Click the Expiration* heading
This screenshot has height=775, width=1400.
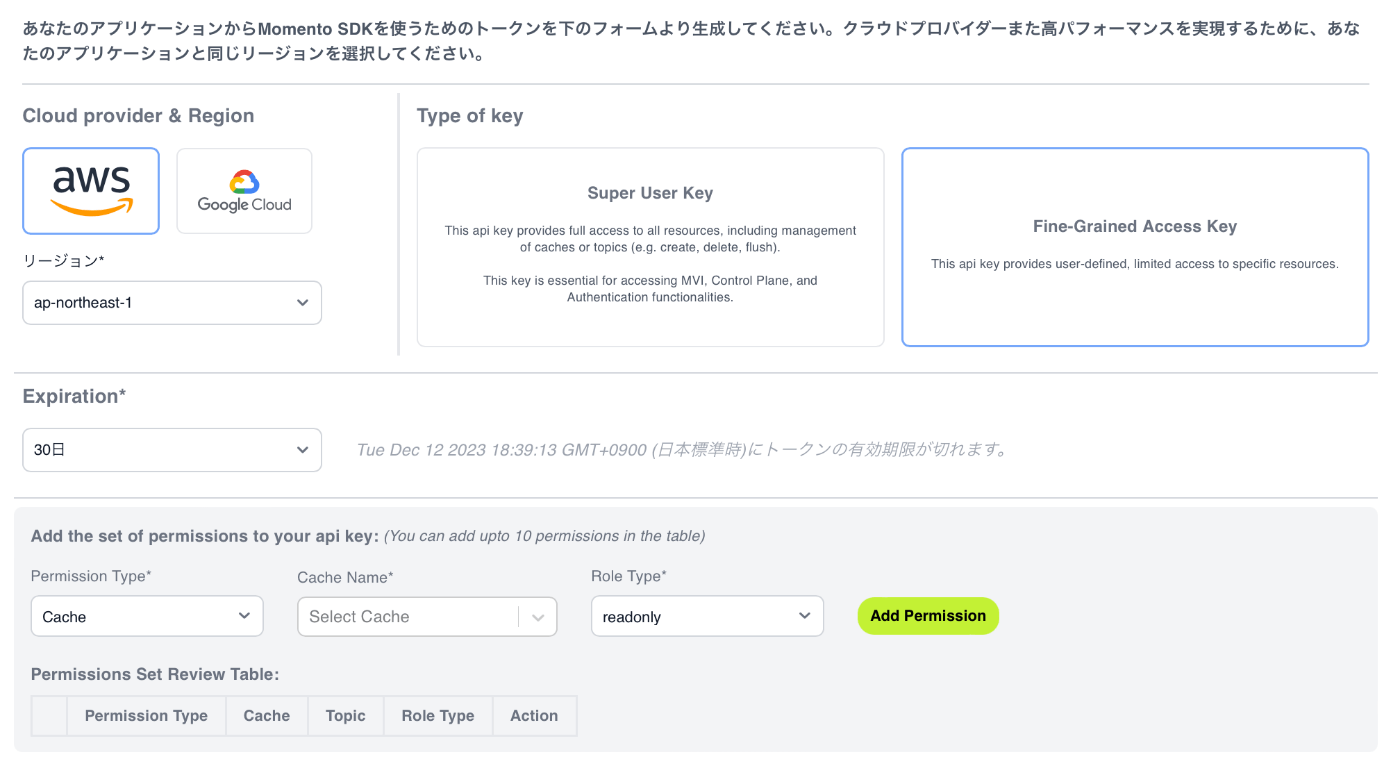click(x=74, y=397)
